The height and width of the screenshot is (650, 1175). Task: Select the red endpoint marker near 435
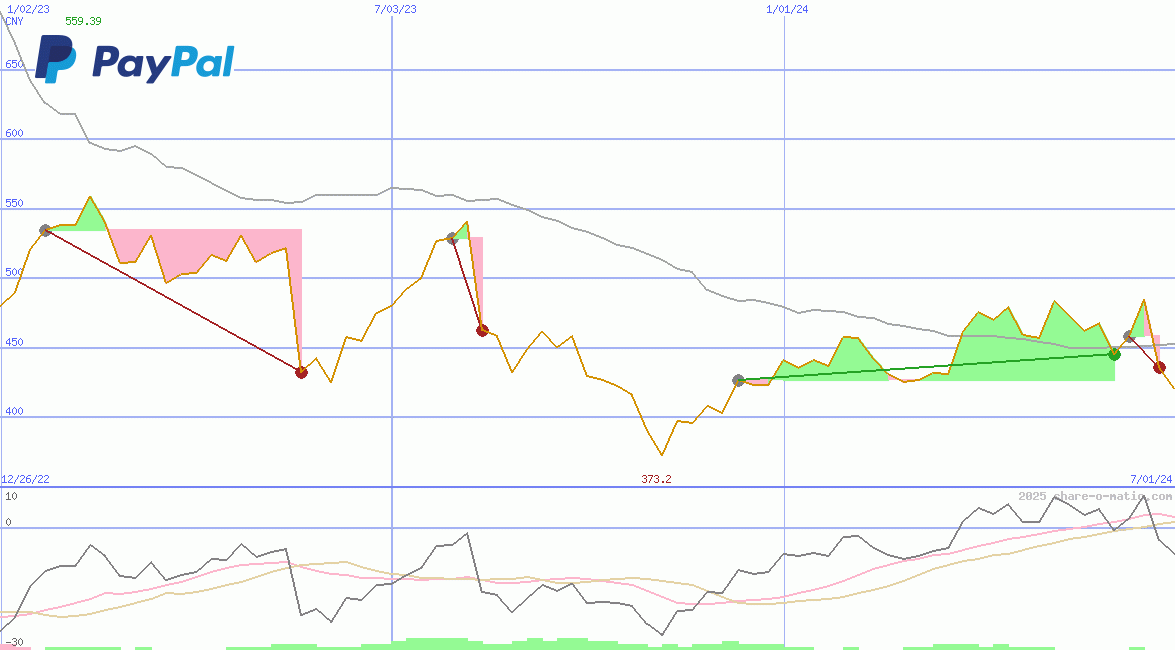pos(300,373)
